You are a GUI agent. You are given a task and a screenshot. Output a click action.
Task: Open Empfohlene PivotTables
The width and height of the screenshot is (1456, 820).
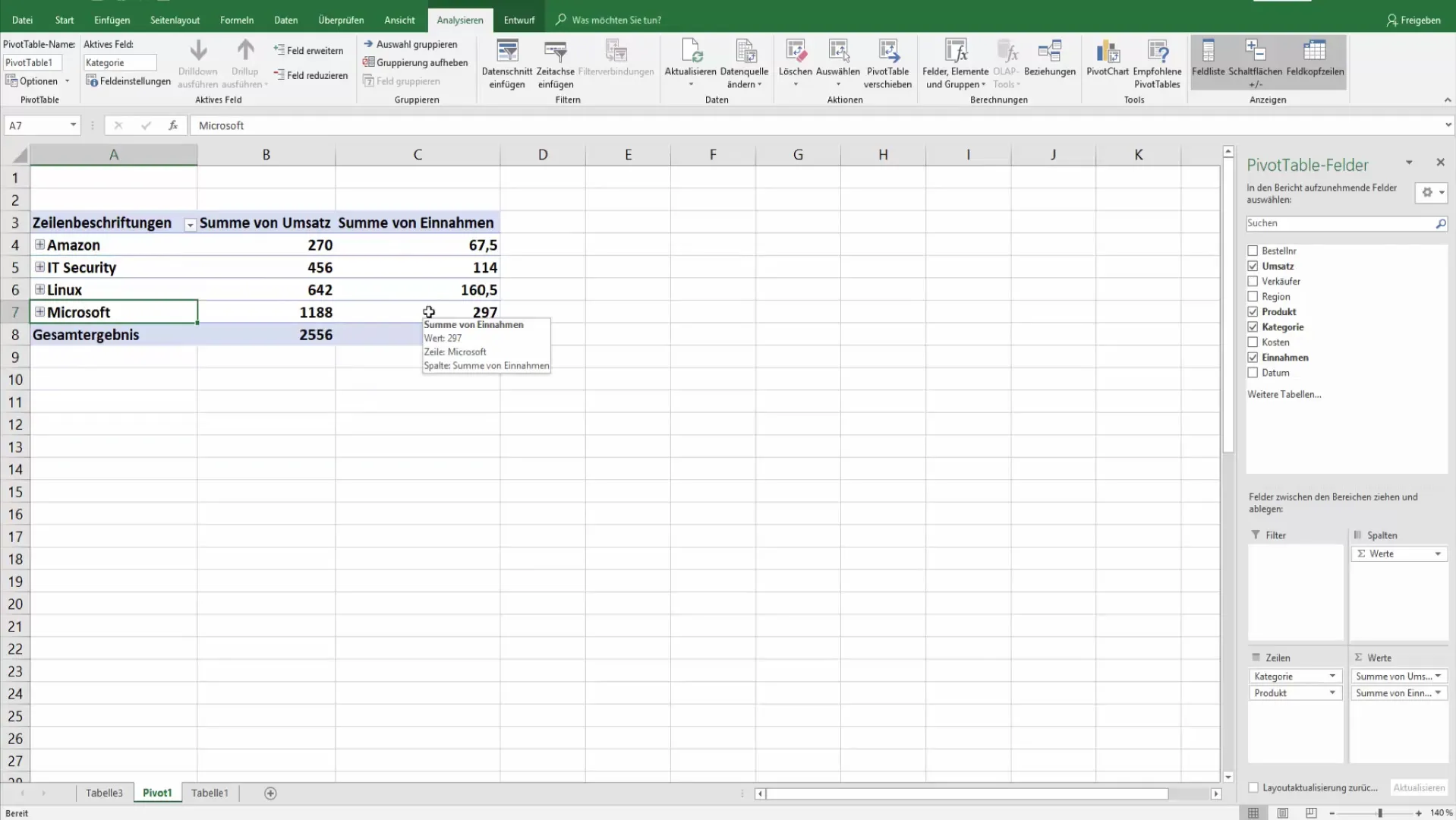point(1157,64)
